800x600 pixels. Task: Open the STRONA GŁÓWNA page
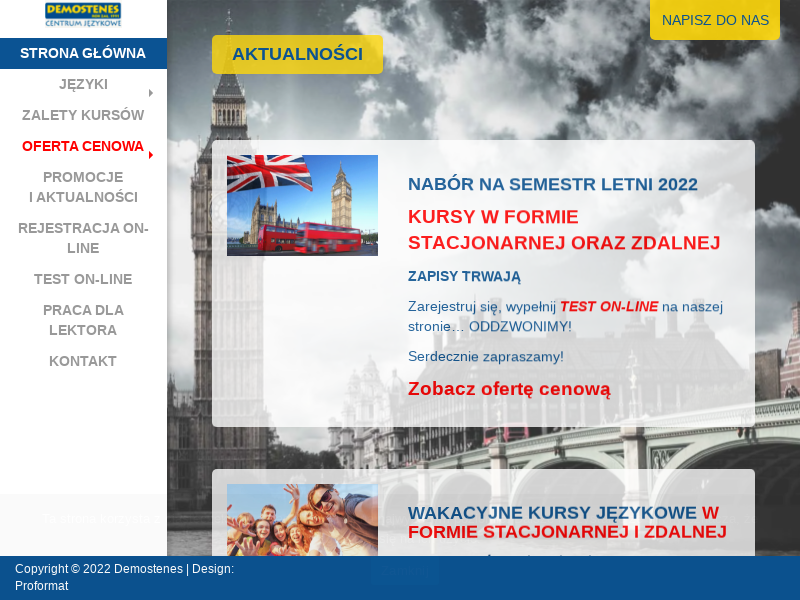[83, 53]
